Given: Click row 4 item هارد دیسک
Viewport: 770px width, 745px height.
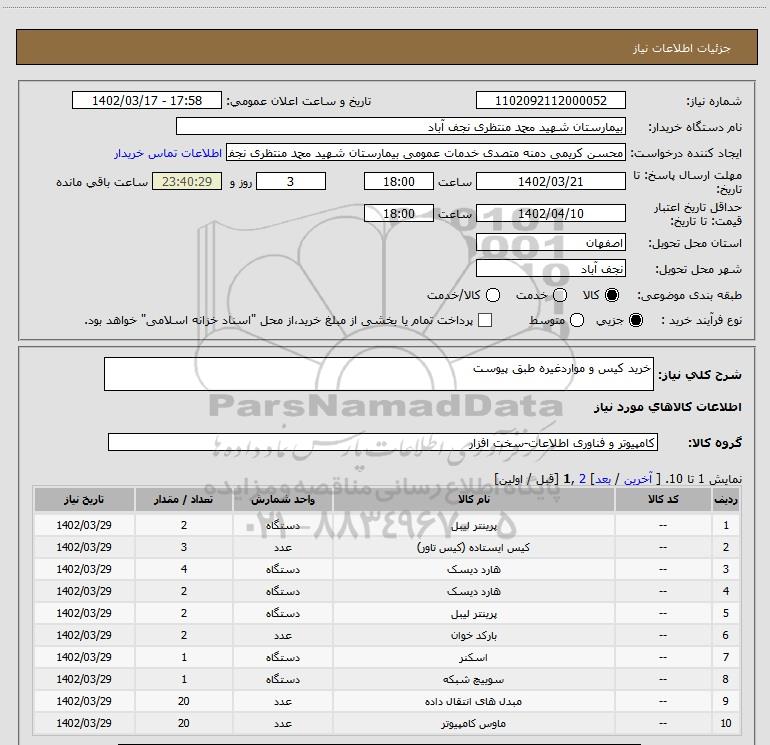Looking at the screenshot, I should [x=474, y=592].
